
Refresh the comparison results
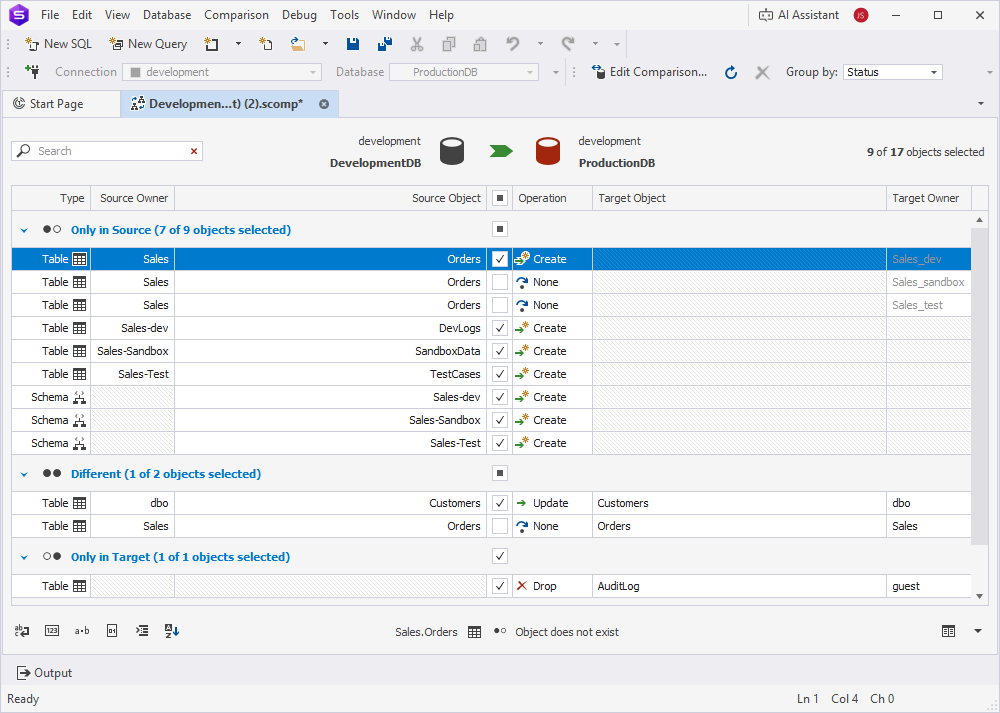729,72
